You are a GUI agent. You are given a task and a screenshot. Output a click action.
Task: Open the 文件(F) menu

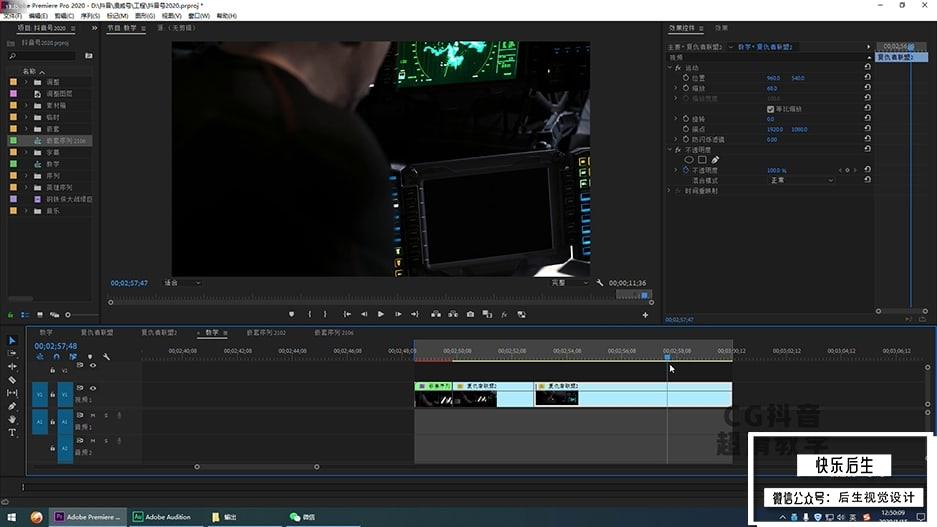coord(13,16)
